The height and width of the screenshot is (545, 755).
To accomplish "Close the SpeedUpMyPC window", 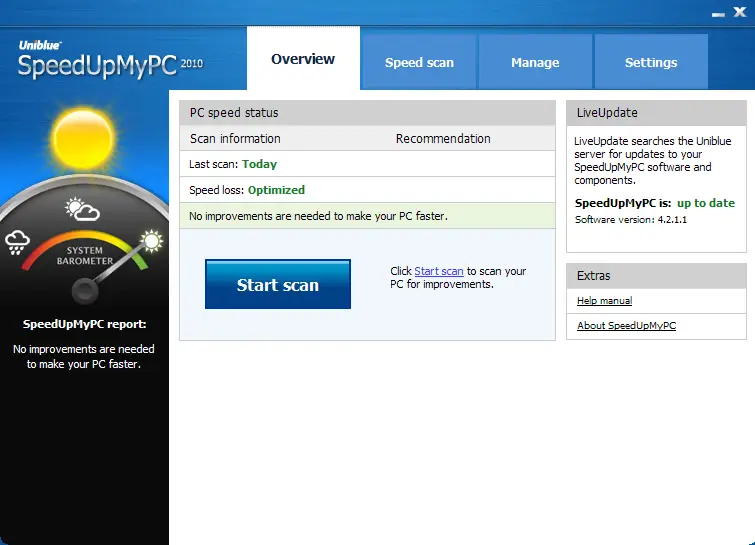I will [740, 12].
